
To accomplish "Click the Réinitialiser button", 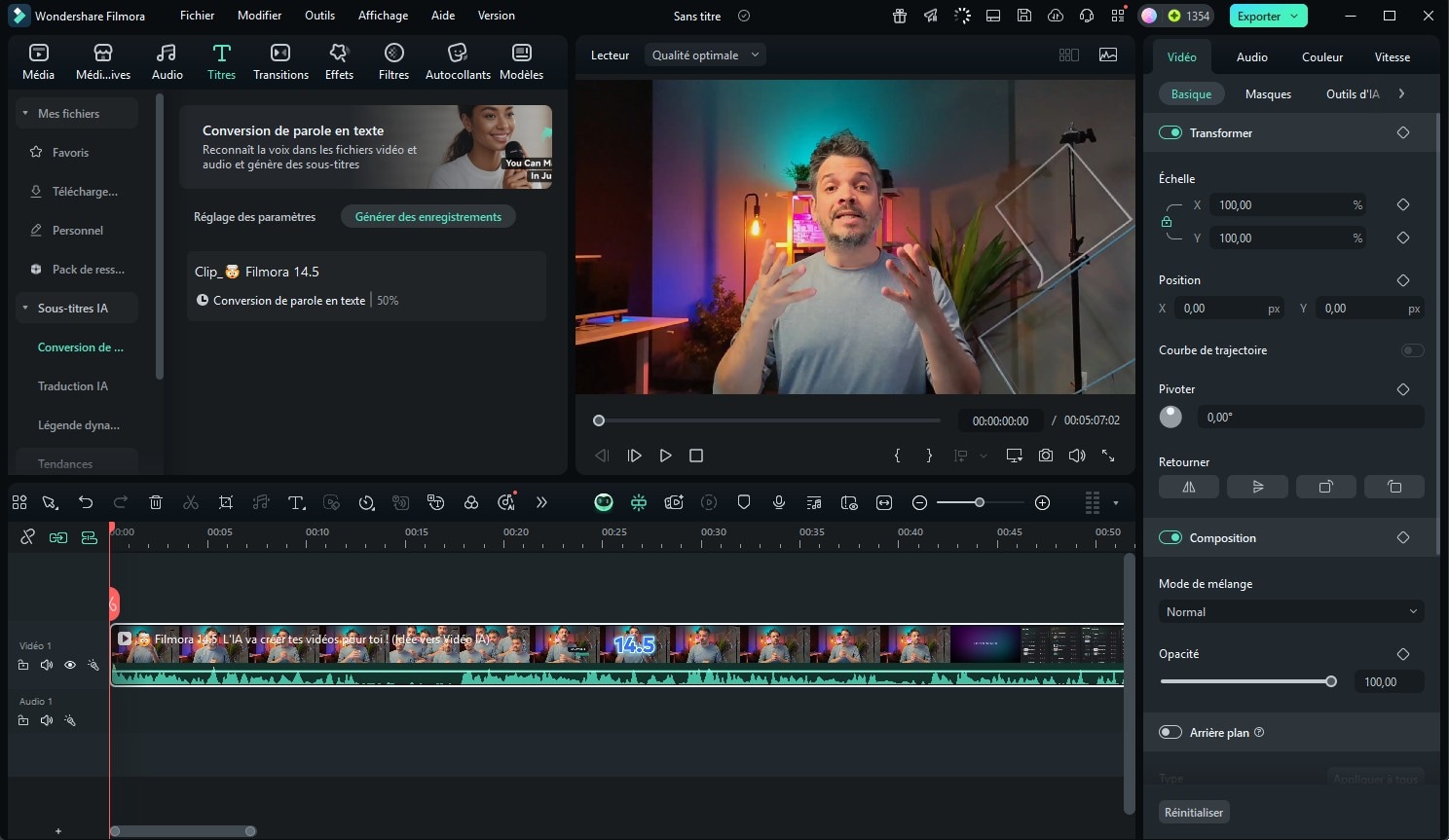I will pyautogui.click(x=1194, y=812).
